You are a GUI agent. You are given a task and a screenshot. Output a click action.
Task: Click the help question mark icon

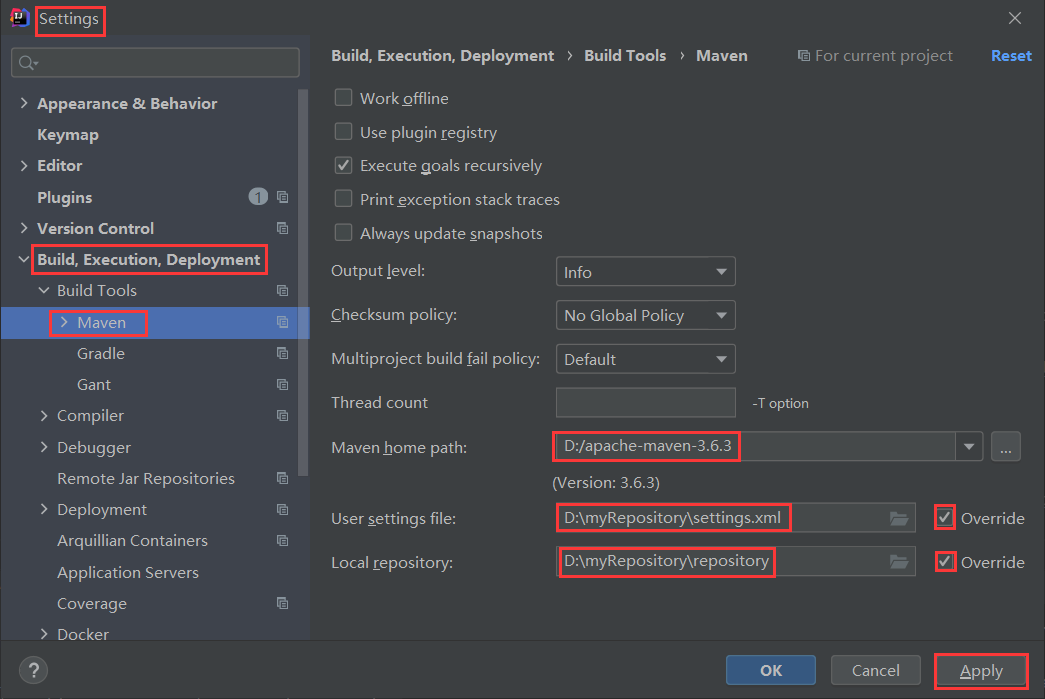(33, 670)
